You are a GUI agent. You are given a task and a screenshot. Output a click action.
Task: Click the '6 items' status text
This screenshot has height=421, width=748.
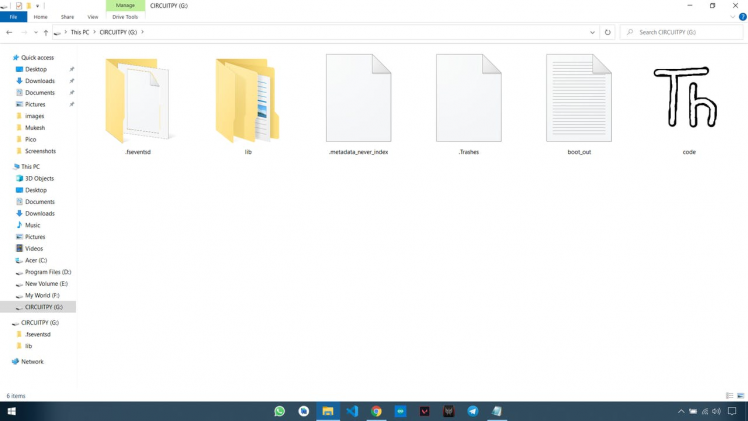pyautogui.click(x=16, y=396)
